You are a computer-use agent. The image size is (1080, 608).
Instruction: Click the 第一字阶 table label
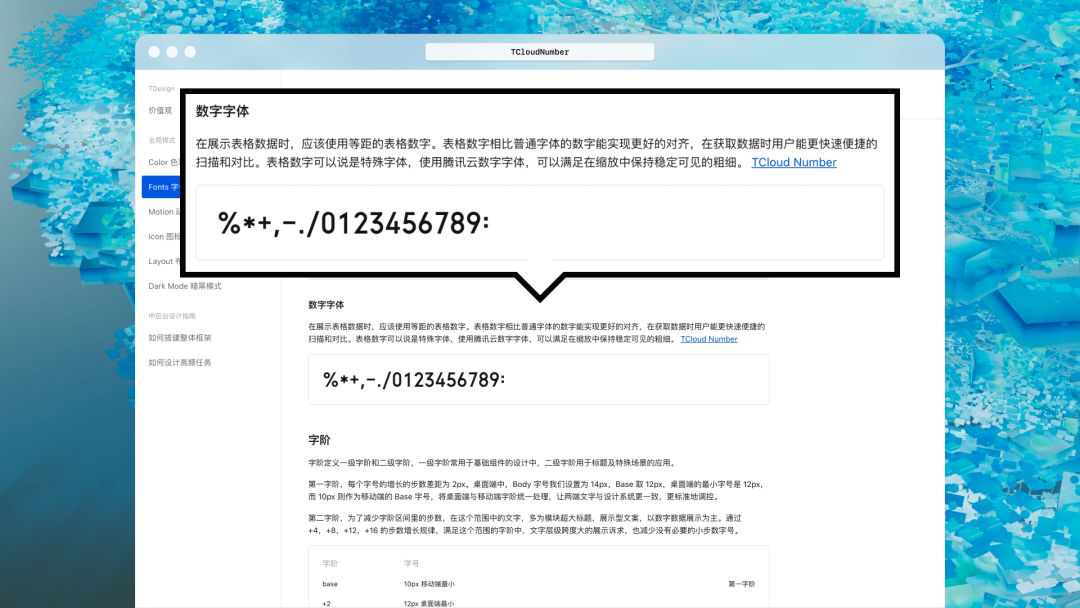pos(741,584)
